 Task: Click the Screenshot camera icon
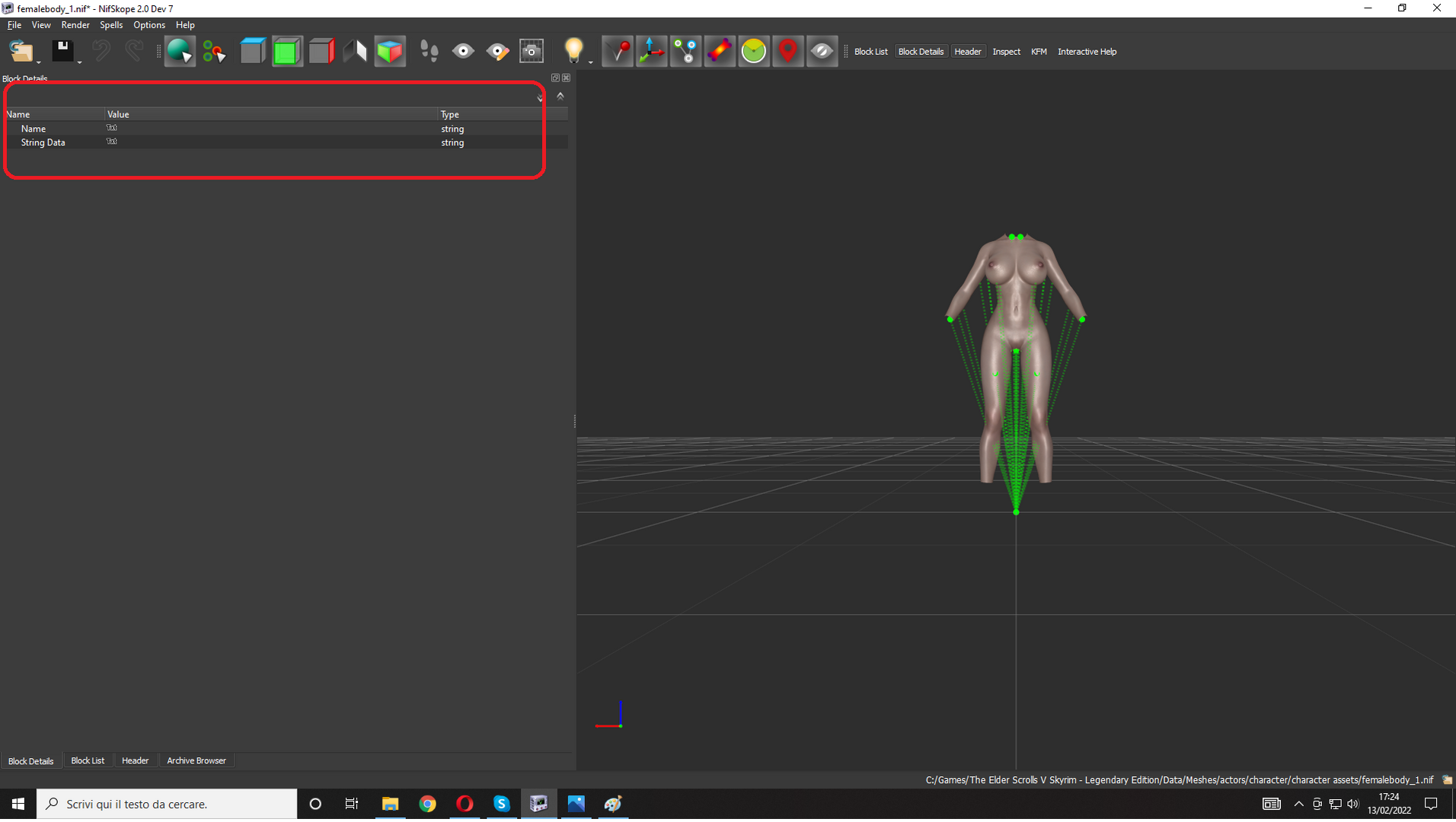(532, 52)
